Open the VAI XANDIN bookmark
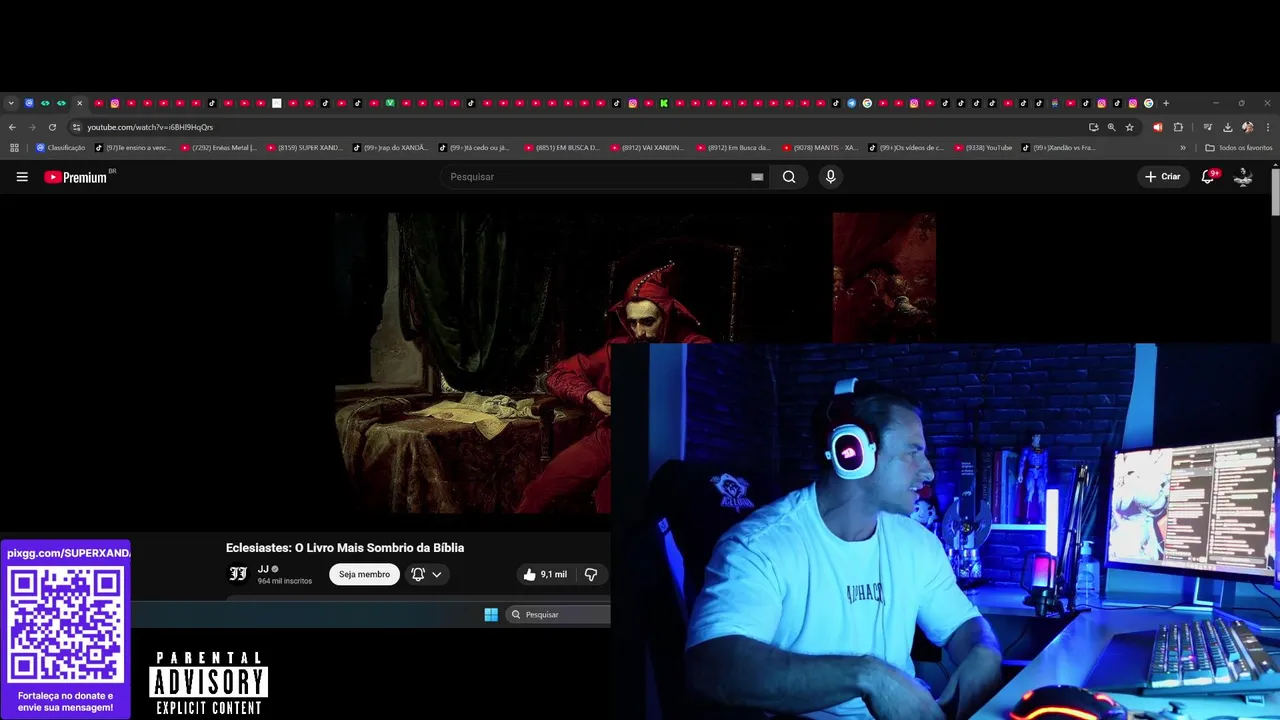 click(648, 148)
